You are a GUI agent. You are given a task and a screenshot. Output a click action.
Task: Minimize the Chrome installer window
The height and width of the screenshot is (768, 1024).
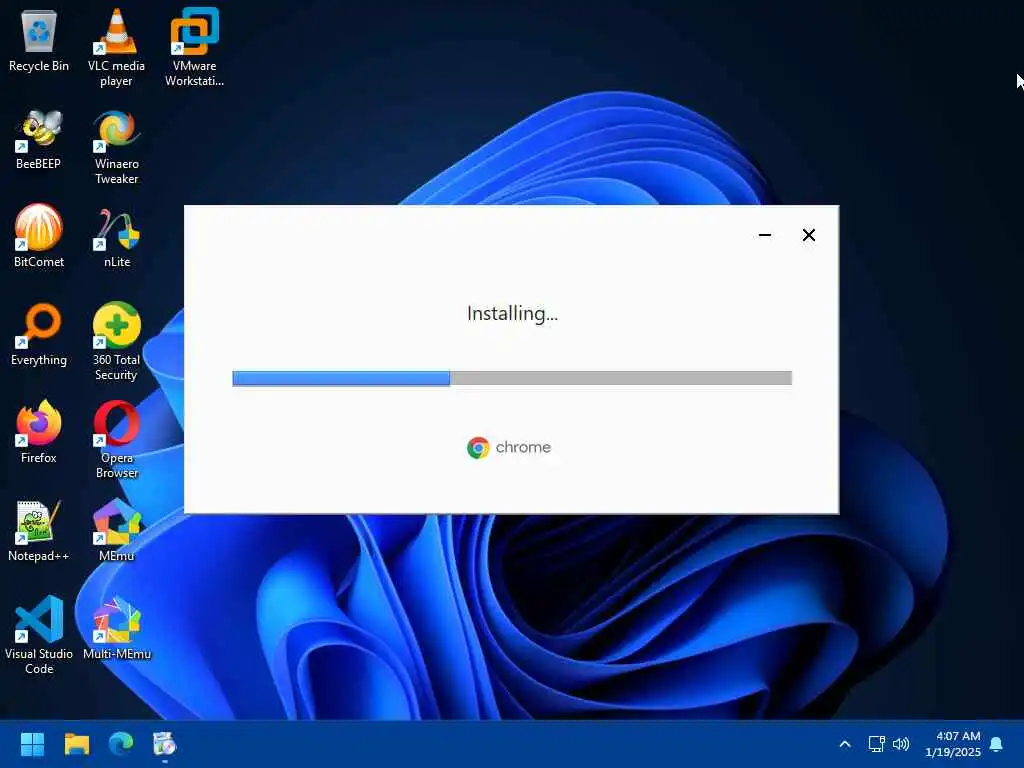pos(765,235)
